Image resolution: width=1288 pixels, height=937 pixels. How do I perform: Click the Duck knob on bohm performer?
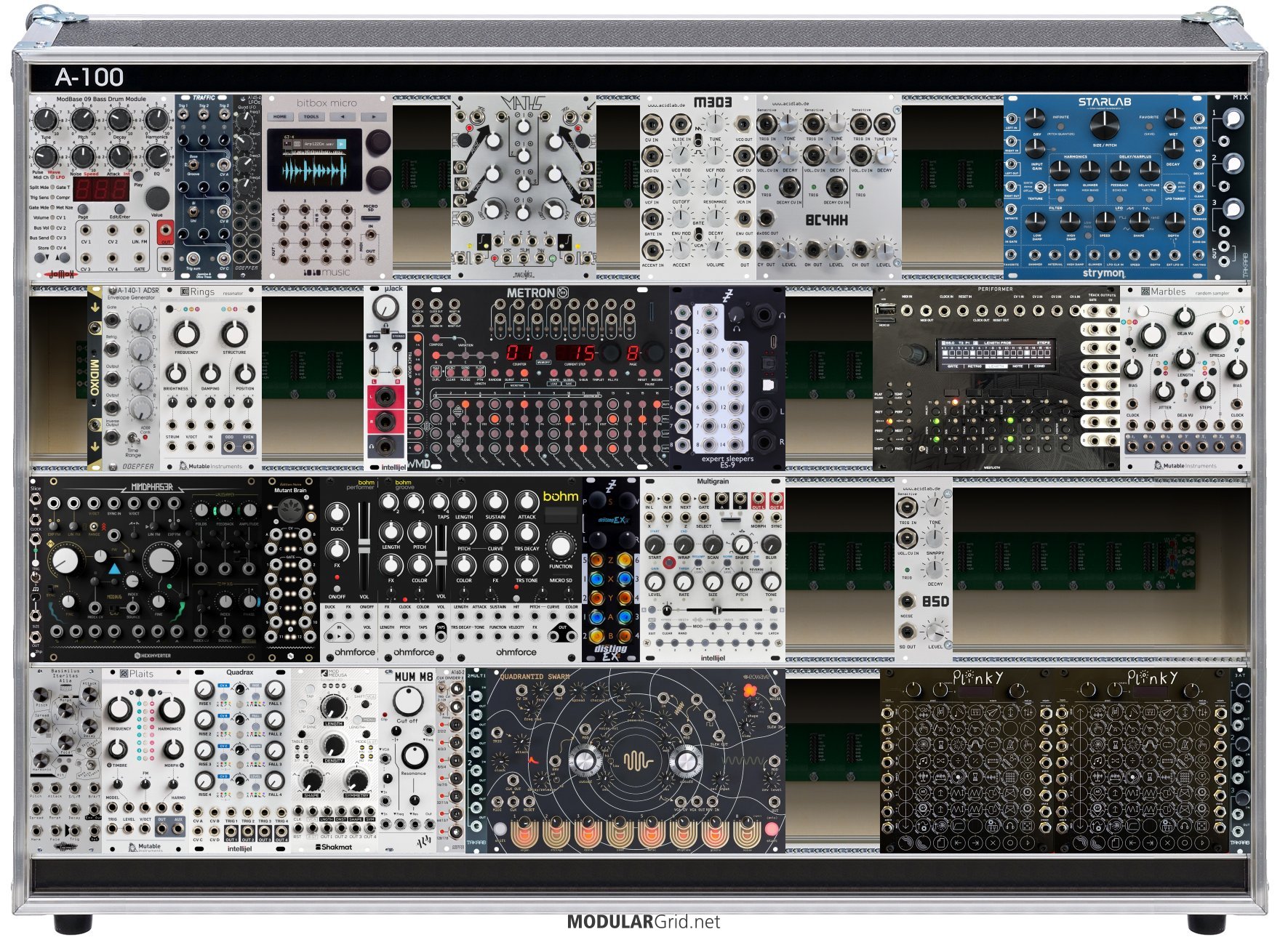point(337,515)
